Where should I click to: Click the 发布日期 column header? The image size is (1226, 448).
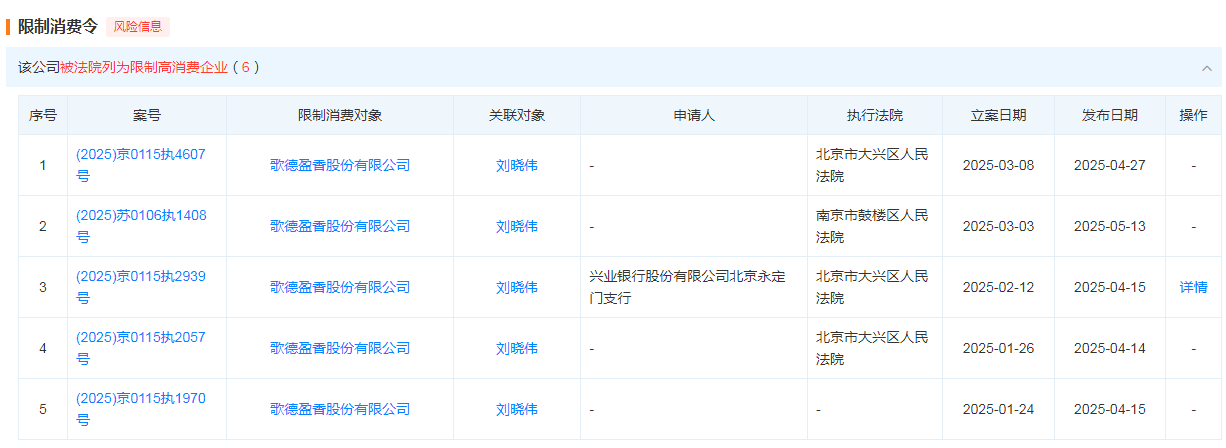pyautogui.click(x=1110, y=115)
